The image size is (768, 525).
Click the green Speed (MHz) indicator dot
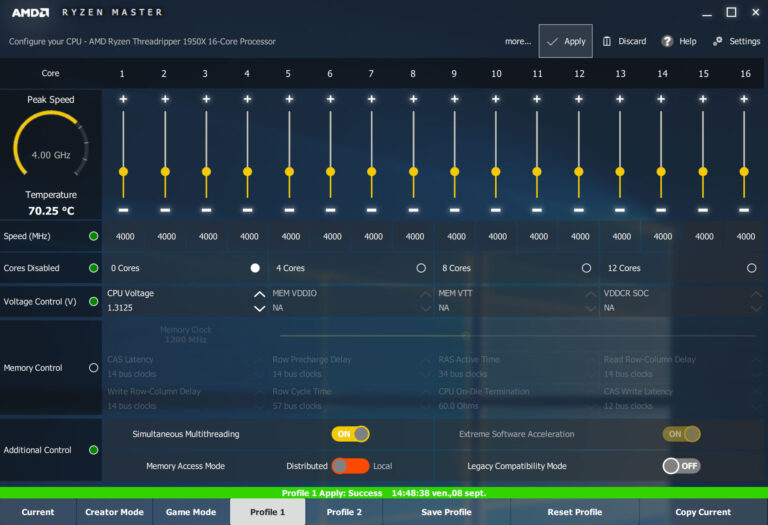coord(94,236)
